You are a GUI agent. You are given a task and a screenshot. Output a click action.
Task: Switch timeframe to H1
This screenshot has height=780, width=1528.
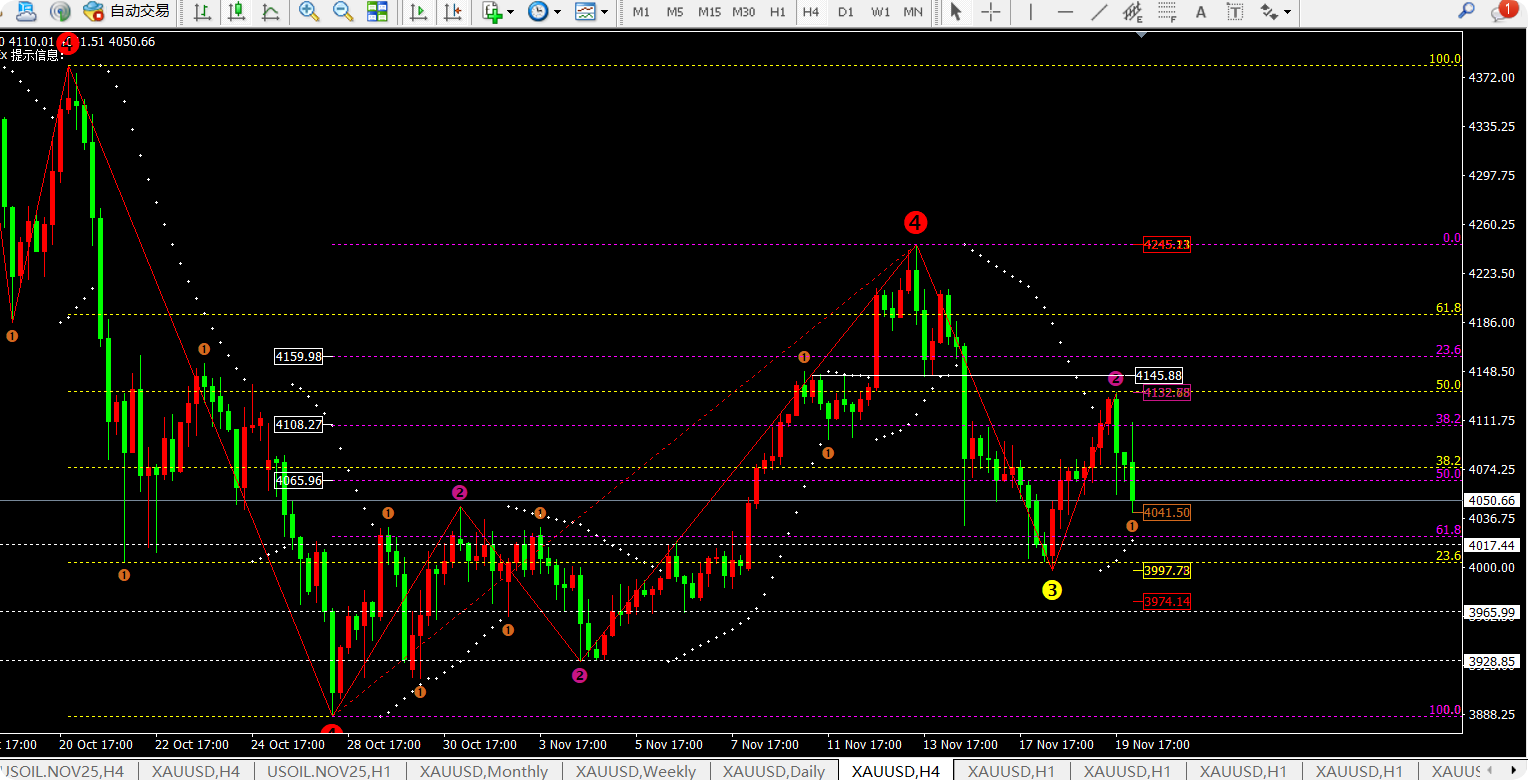[778, 12]
